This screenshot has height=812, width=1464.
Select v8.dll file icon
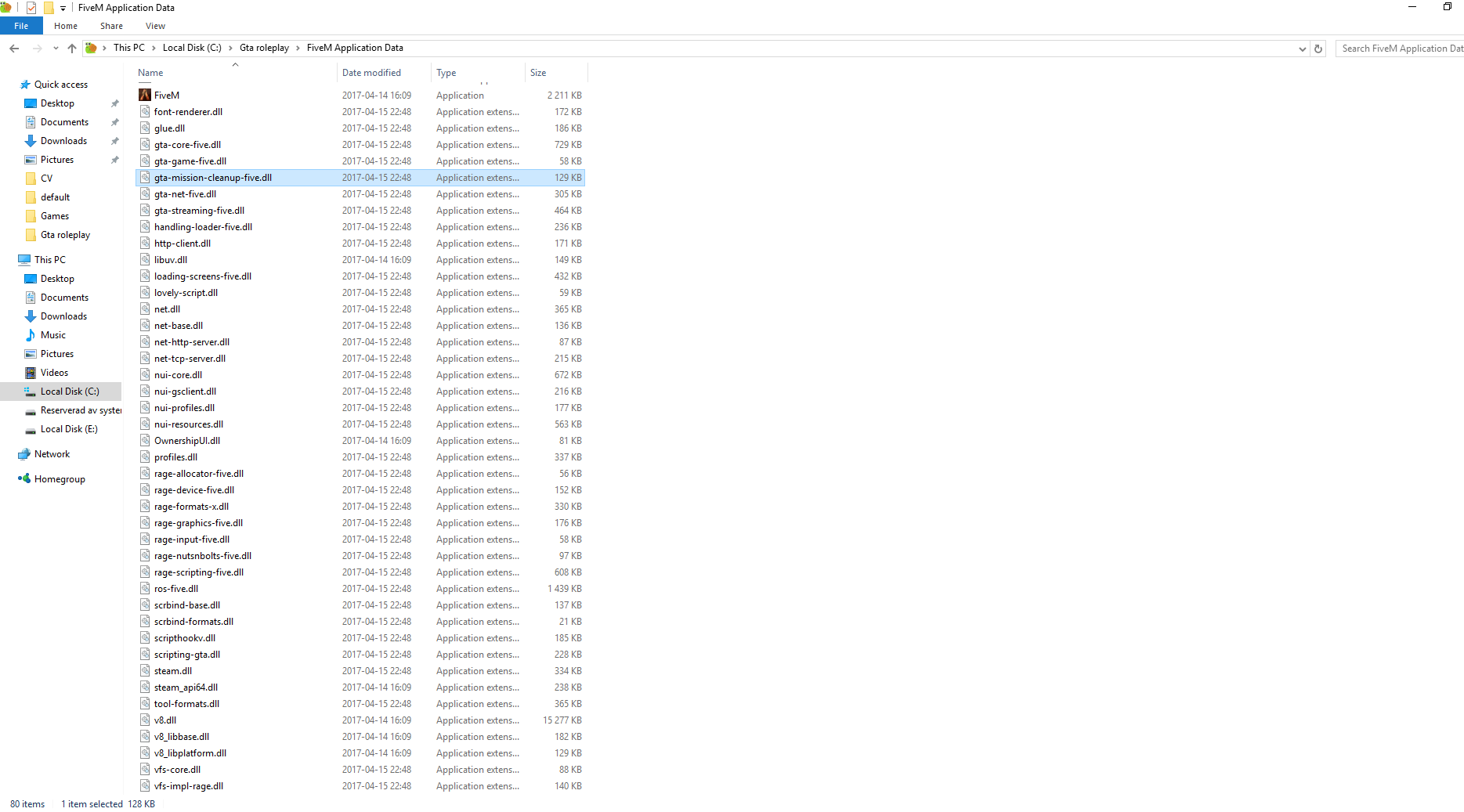click(145, 720)
